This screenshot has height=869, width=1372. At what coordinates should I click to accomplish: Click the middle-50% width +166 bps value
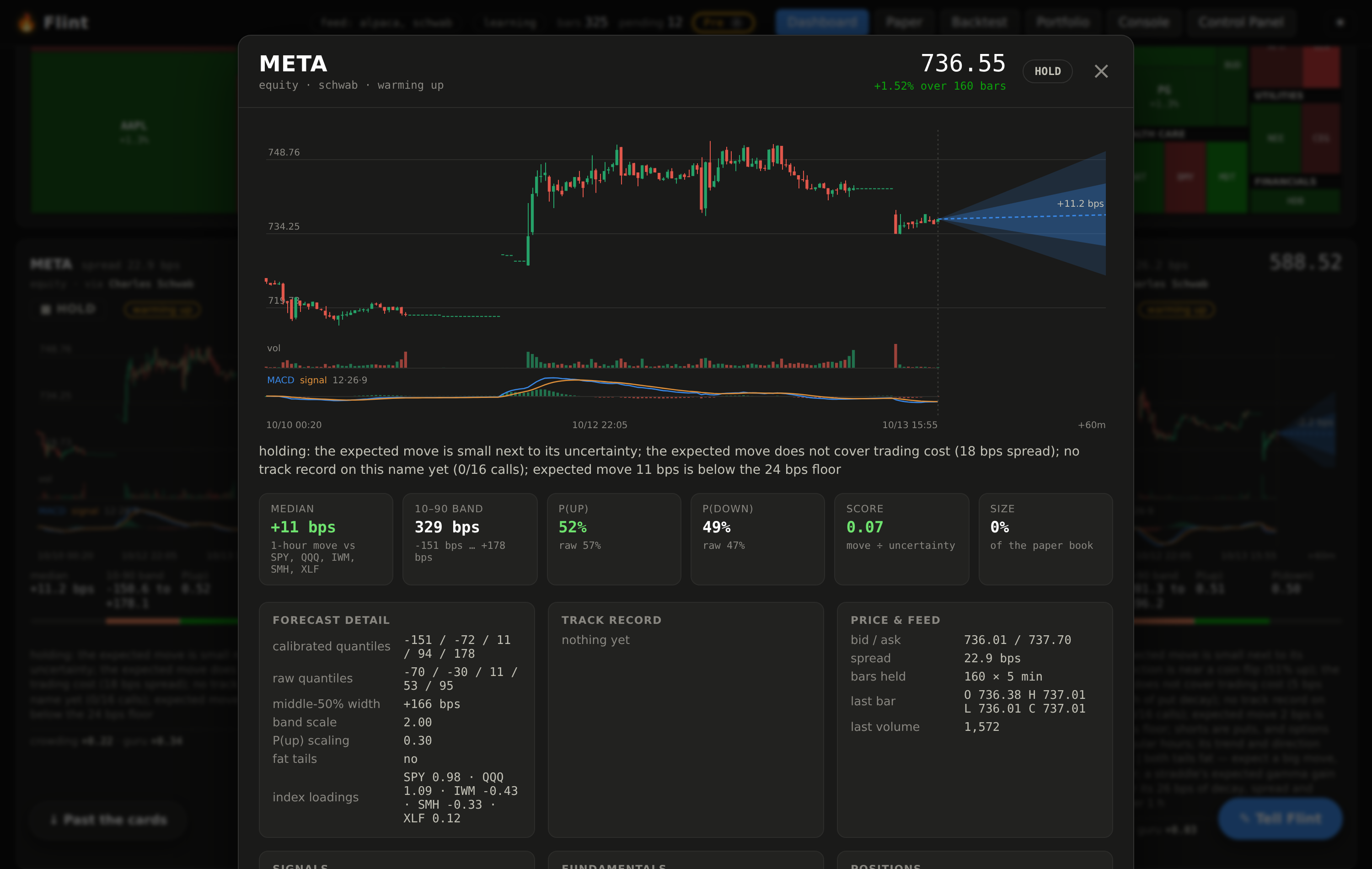tap(431, 704)
